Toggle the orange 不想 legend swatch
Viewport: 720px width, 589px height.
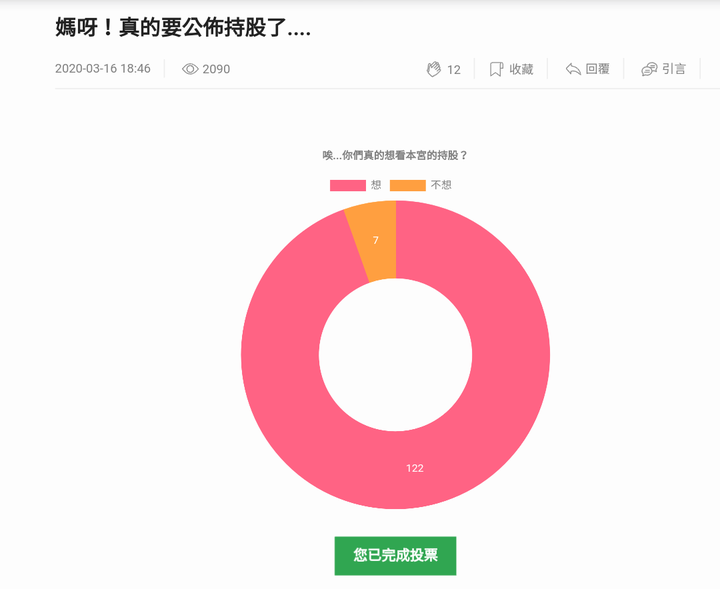click(408, 185)
